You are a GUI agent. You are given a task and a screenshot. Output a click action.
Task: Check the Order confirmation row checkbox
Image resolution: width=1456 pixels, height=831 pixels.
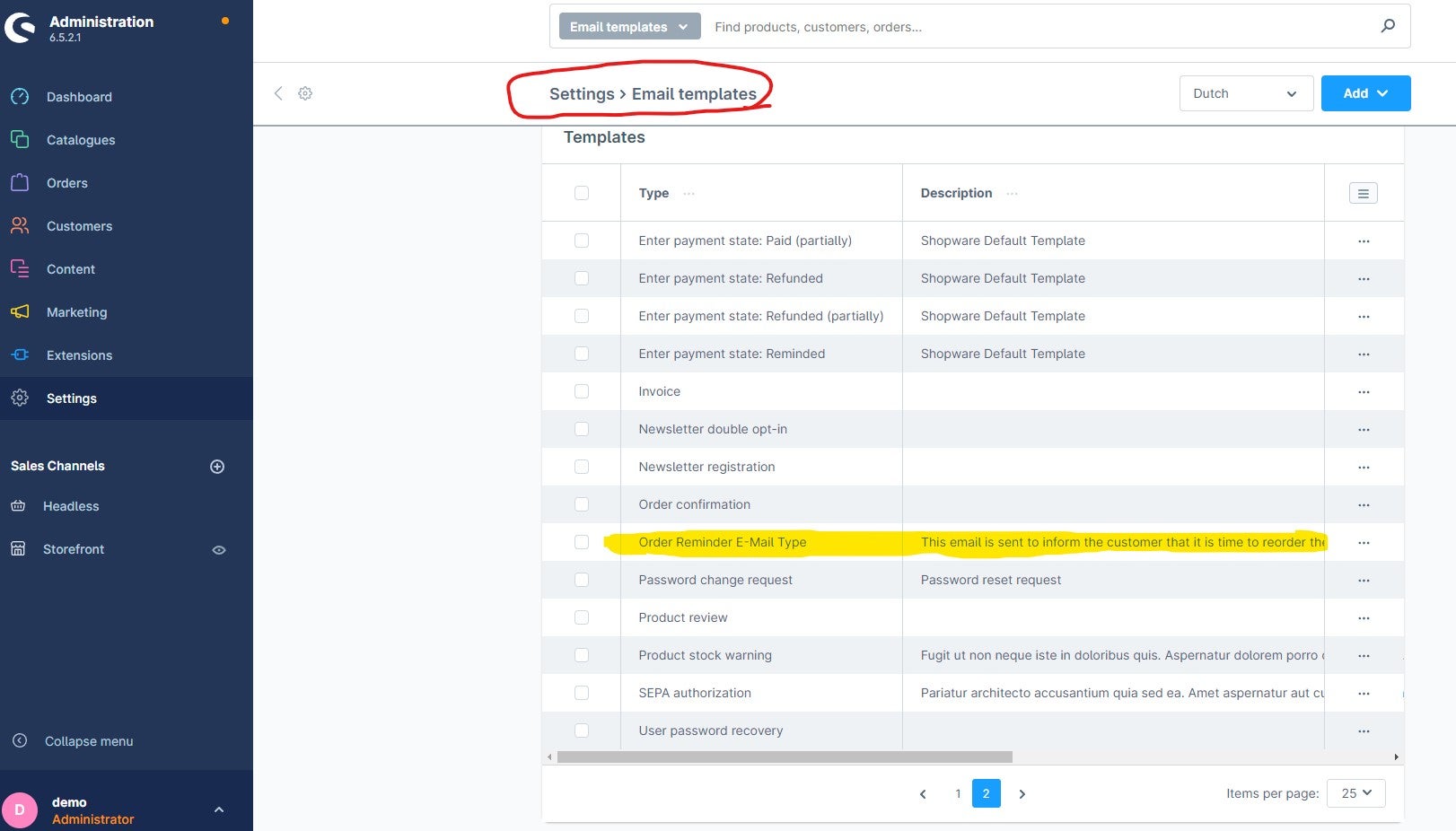click(x=582, y=504)
